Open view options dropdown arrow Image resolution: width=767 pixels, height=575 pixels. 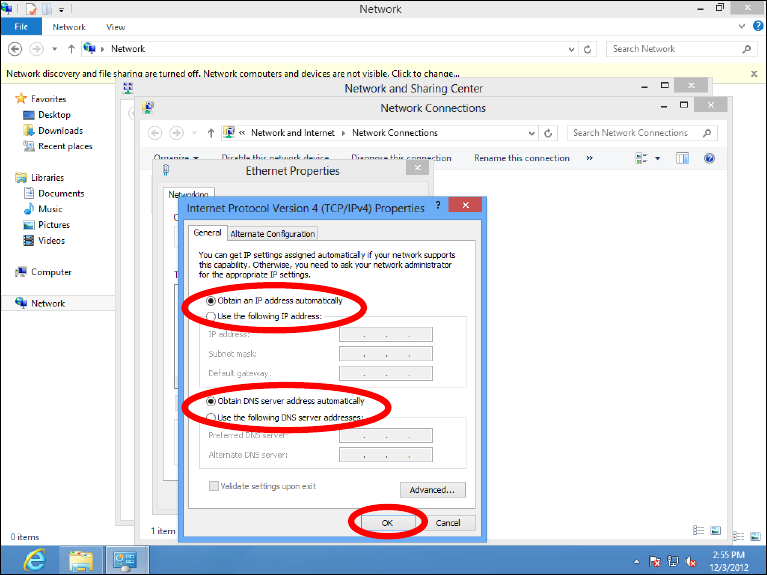click(x=657, y=159)
